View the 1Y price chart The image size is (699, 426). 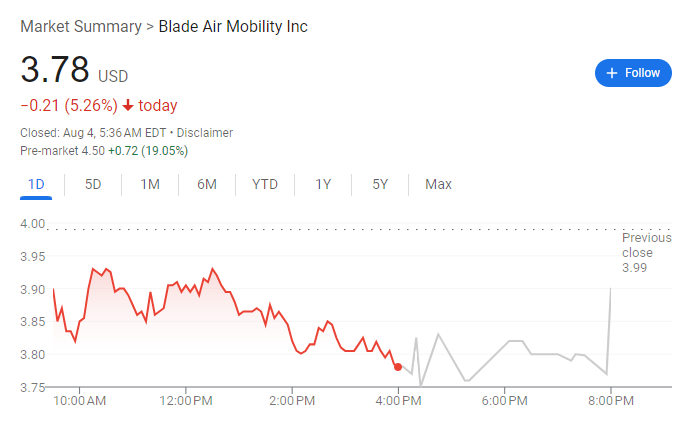coord(323,184)
